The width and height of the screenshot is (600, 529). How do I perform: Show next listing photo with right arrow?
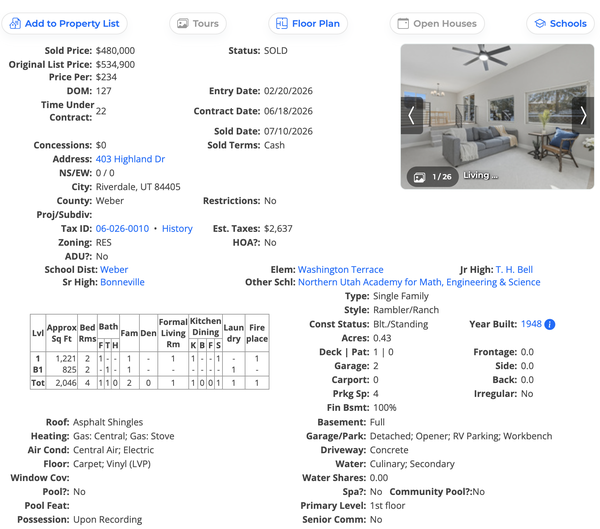(x=583, y=115)
